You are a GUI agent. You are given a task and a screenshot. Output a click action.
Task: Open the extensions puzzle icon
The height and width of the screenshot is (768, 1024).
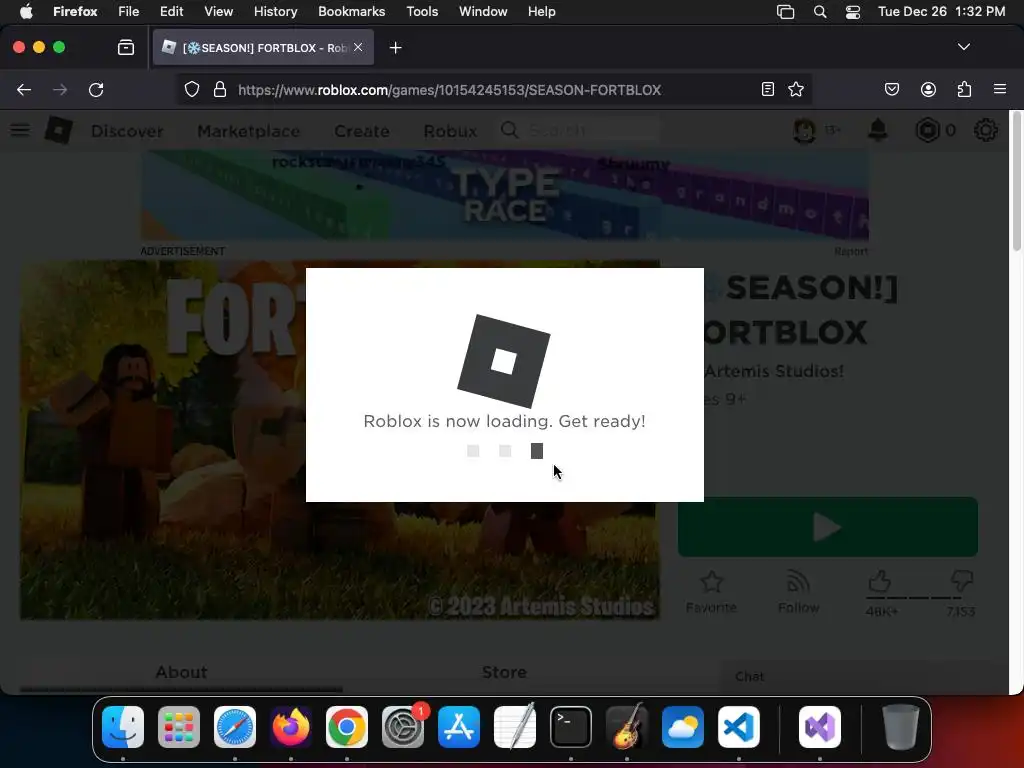coord(964,89)
